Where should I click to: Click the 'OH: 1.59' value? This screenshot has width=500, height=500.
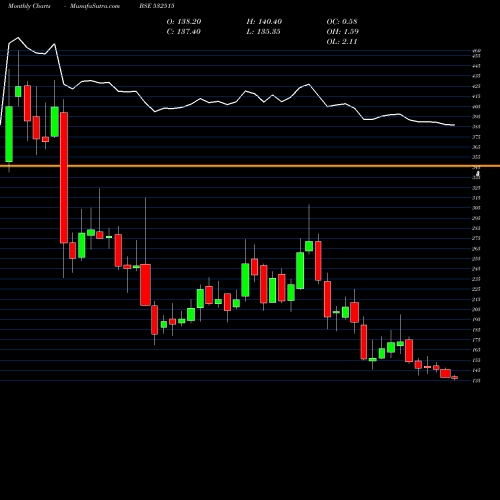[342, 32]
